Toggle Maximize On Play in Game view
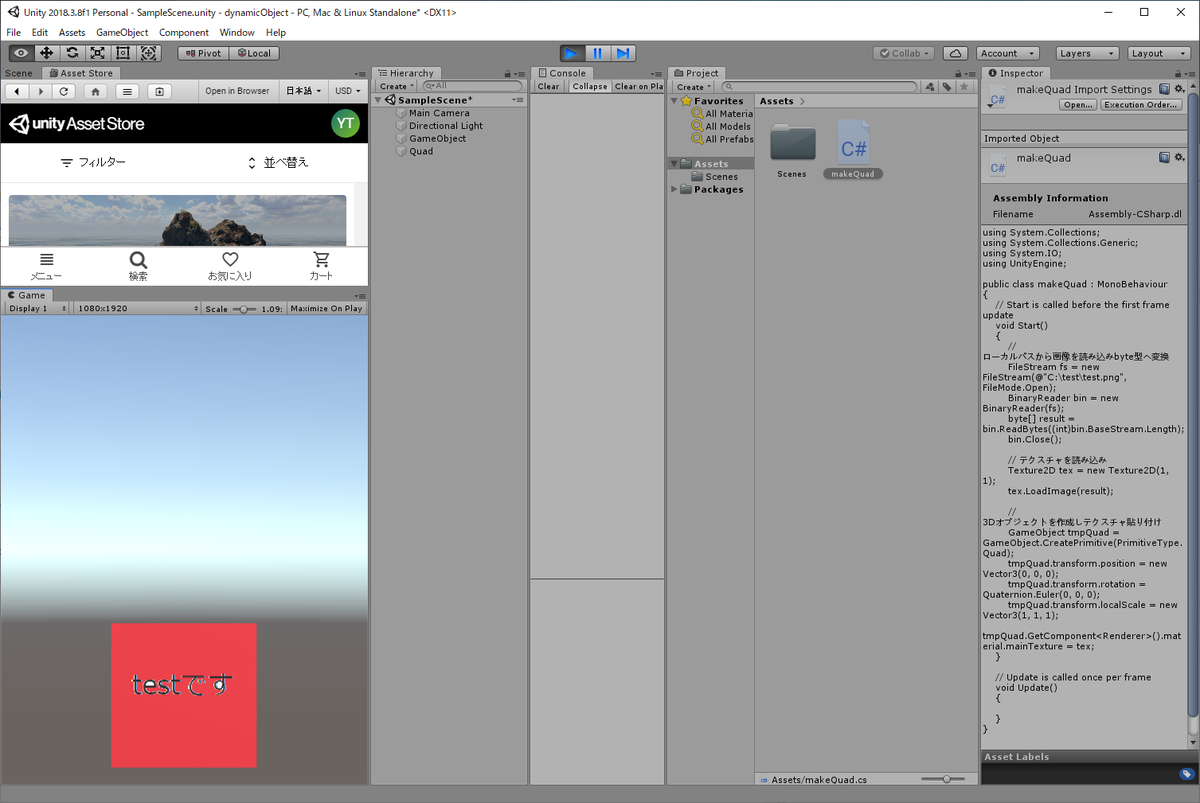The height and width of the screenshot is (803, 1200). 326,309
